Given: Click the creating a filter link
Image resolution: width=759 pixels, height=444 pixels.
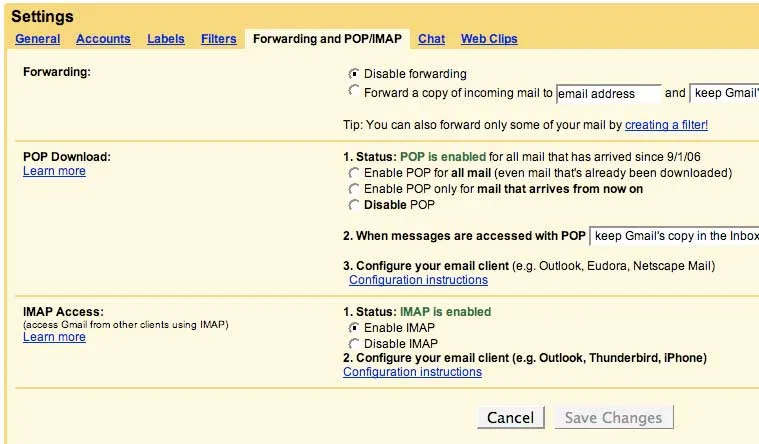Looking at the screenshot, I should (666, 125).
